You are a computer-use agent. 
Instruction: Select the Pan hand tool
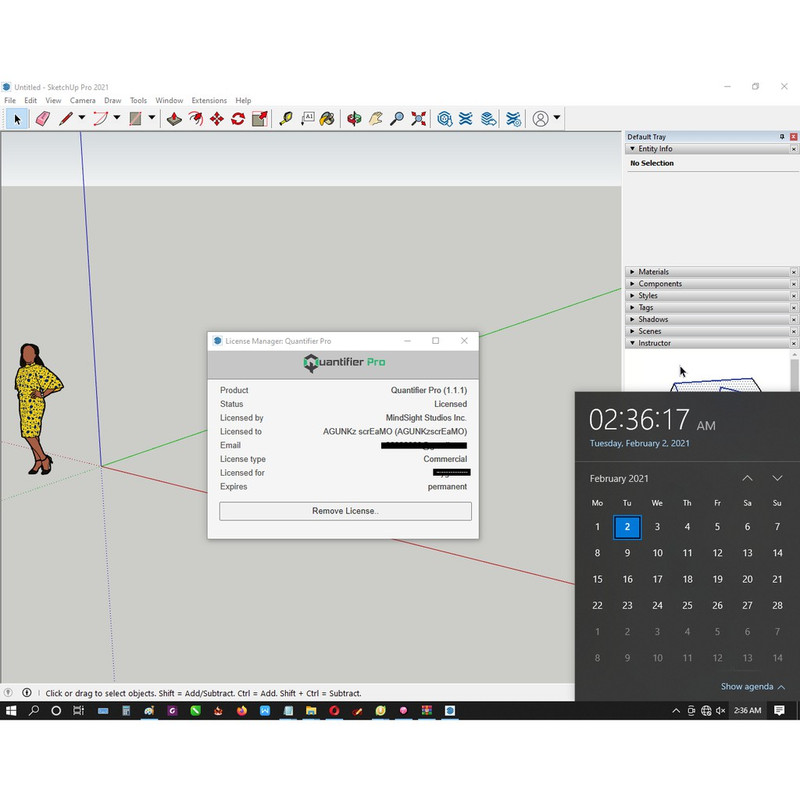tap(376, 119)
